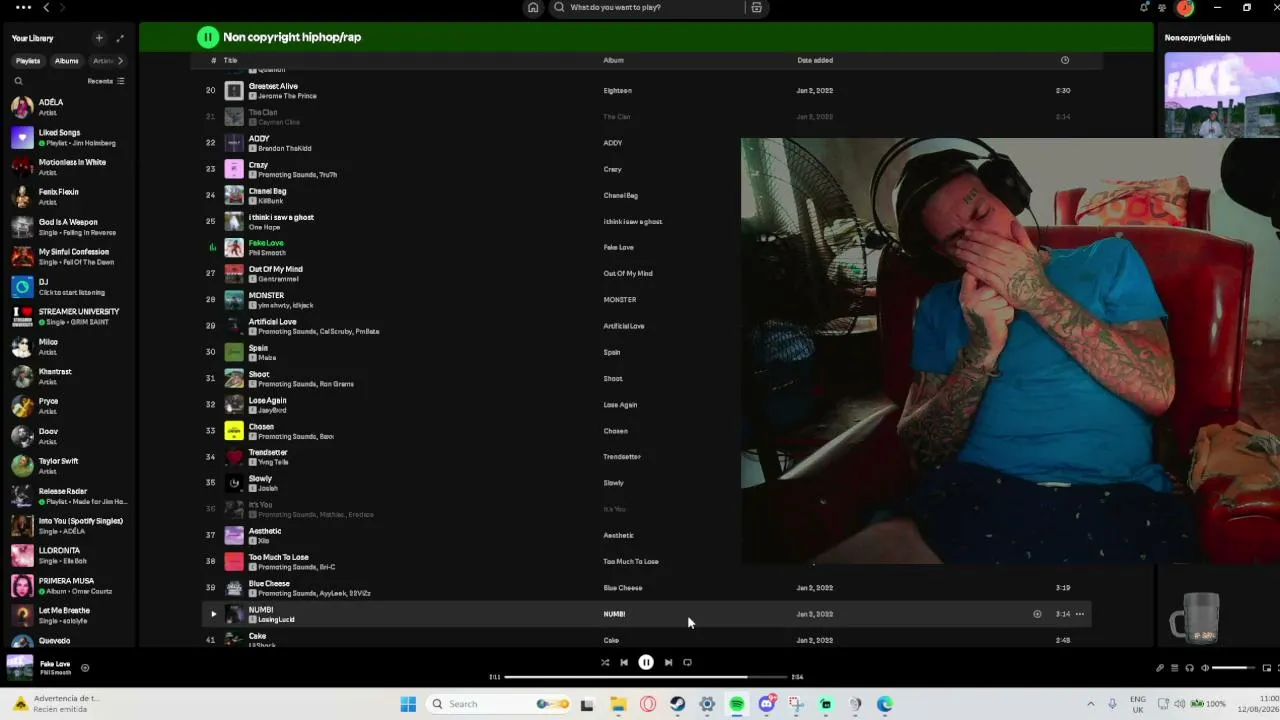
Task: Skip to the next track
Action: click(x=668, y=662)
